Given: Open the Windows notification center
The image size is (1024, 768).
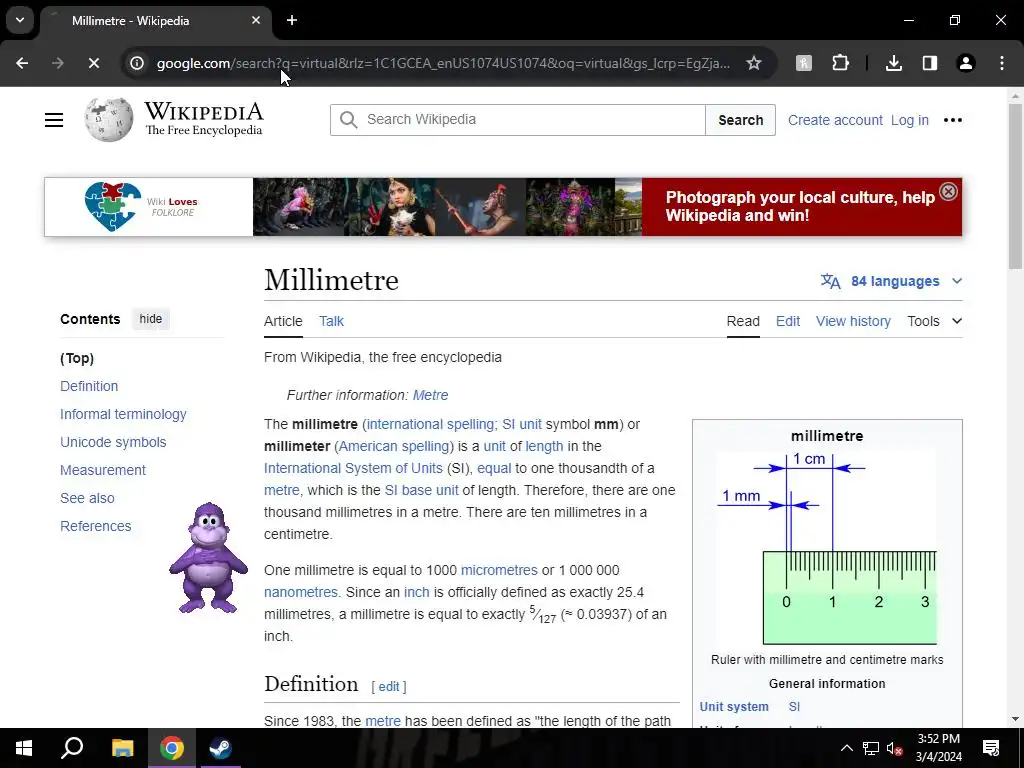Looking at the screenshot, I should (991, 748).
